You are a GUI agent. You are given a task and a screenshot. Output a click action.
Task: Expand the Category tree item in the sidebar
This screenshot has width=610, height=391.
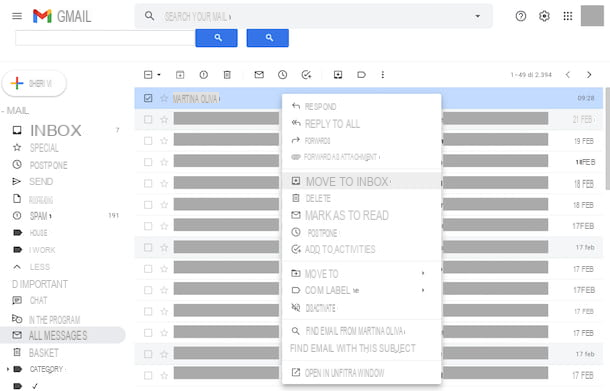pyautogui.click(x=8, y=369)
